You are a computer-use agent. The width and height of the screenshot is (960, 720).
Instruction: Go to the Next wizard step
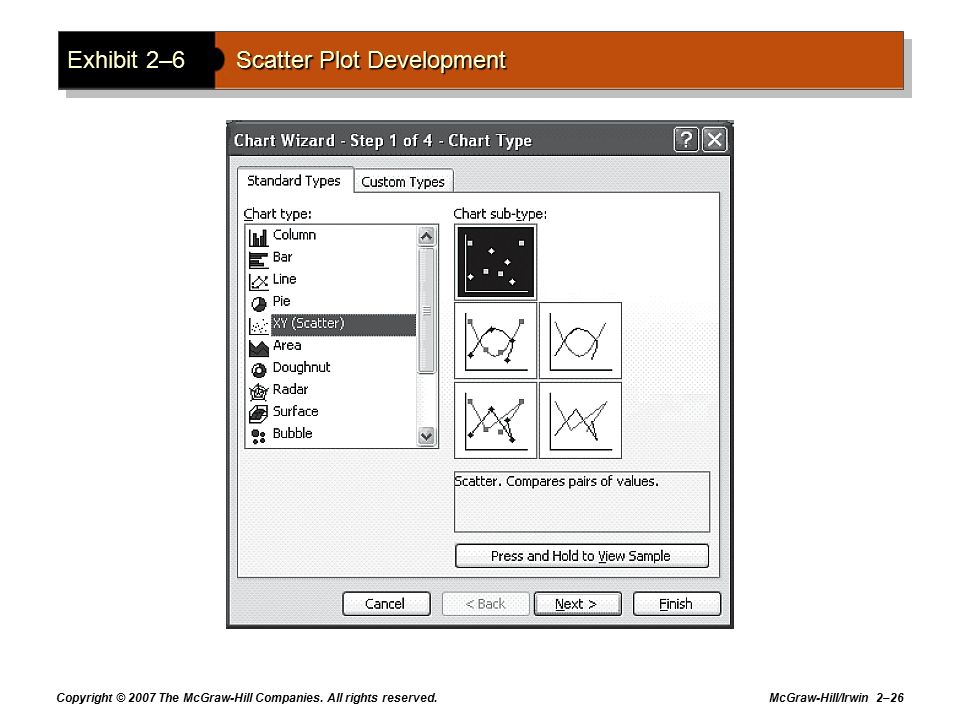point(577,604)
